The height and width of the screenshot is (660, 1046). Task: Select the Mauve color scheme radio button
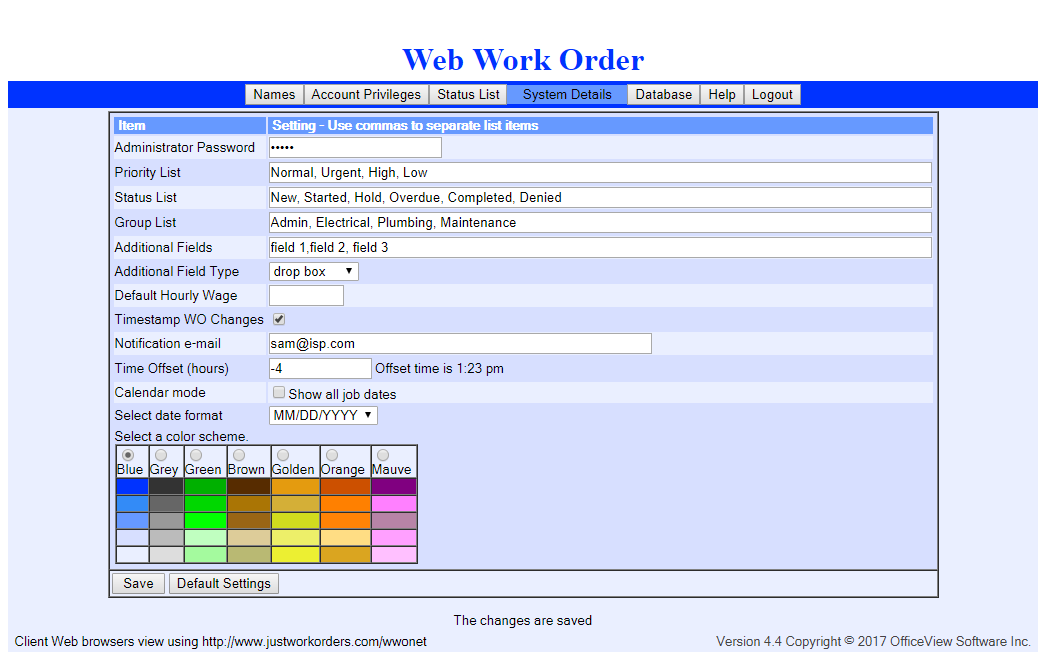tap(383, 455)
